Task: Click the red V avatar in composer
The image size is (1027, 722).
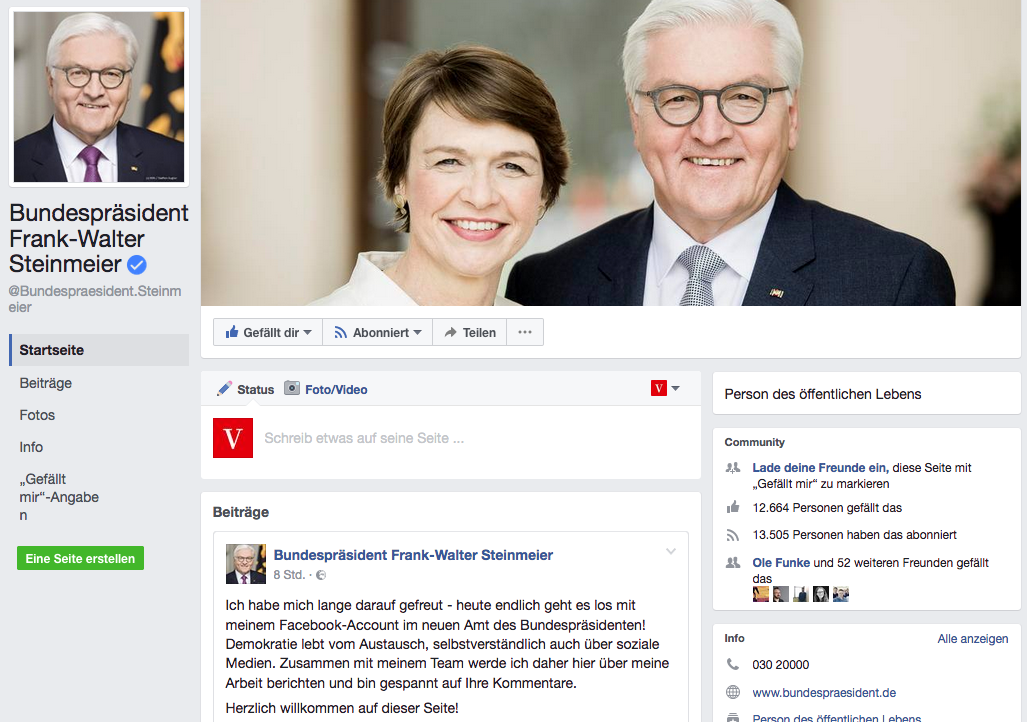Action: pyautogui.click(x=233, y=438)
